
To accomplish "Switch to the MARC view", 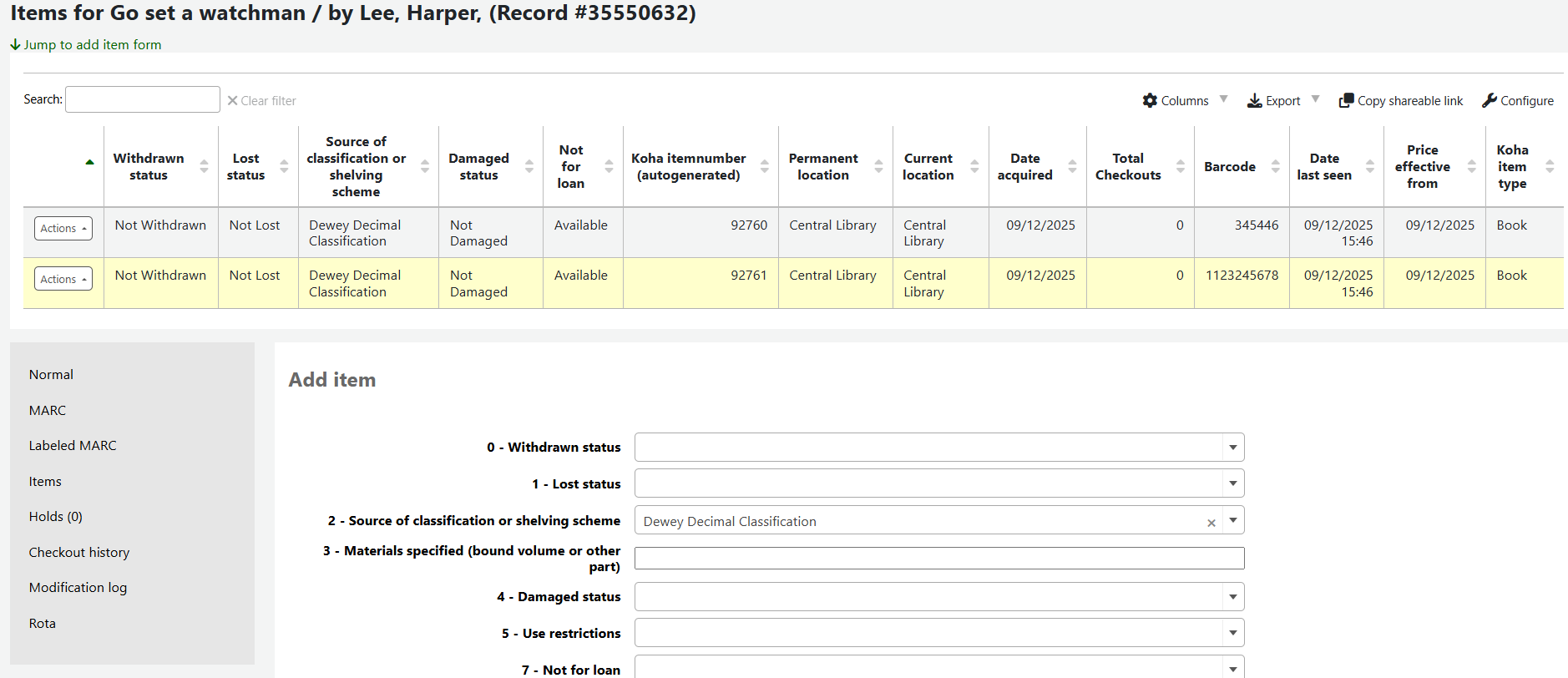I will [x=48, y=410].
